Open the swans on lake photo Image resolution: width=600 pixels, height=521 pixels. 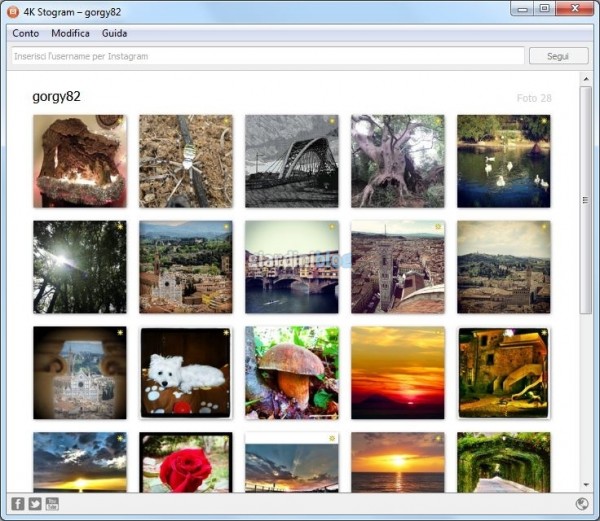pyautogui.click(x=504, y=160)
